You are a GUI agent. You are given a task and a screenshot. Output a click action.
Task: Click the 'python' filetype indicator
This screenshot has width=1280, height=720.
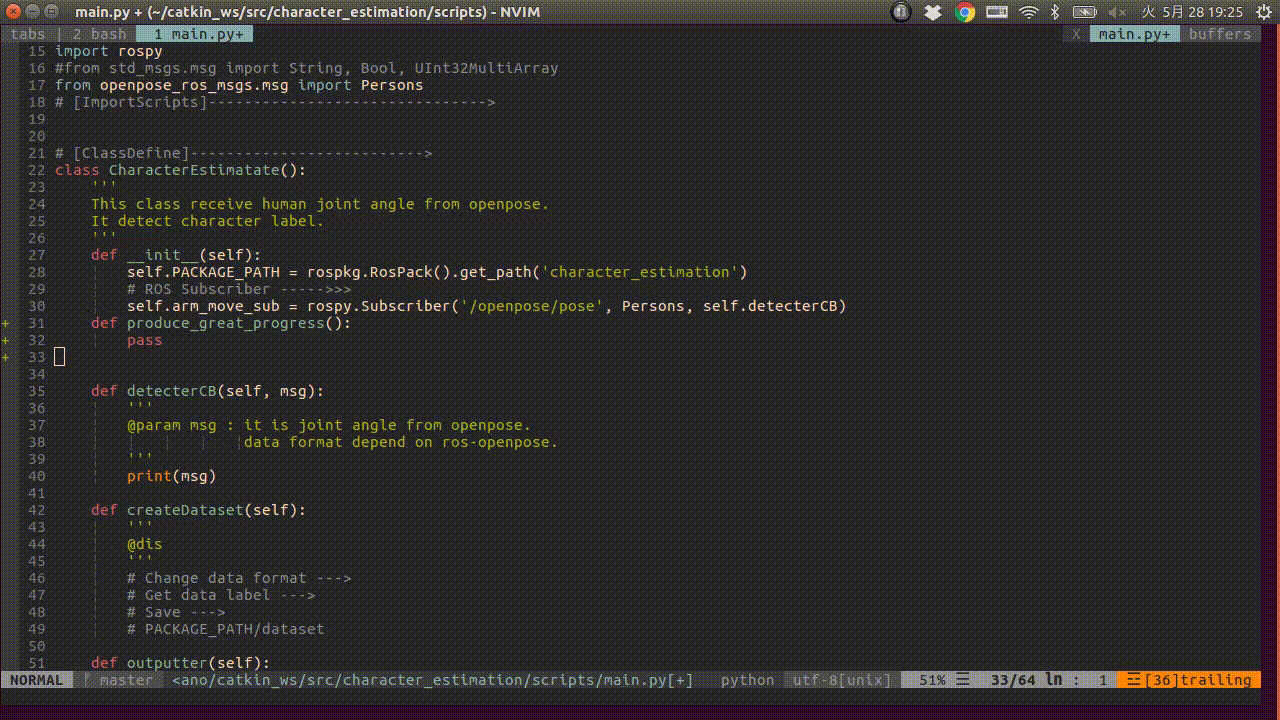(x=747, y=680)
